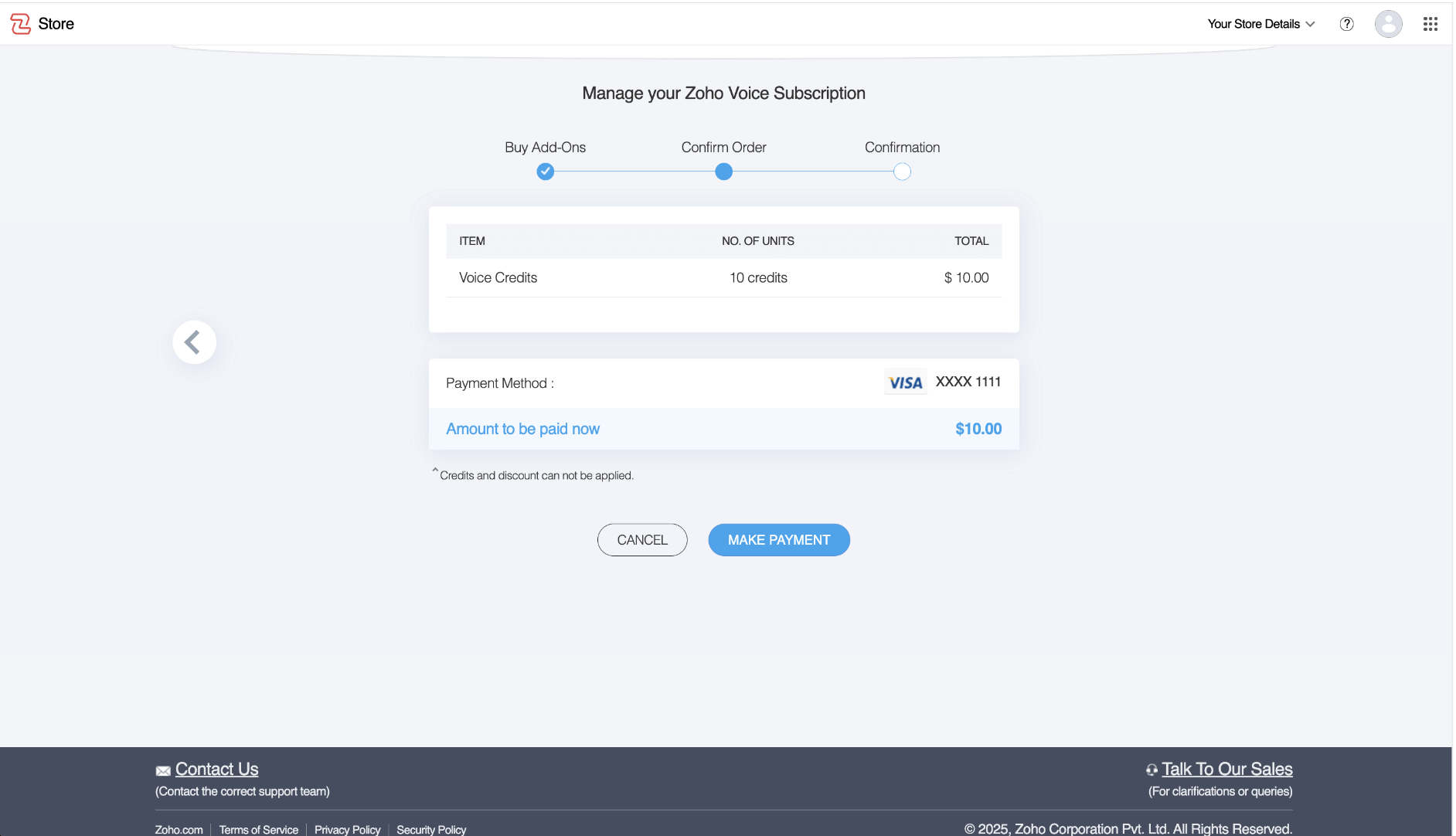This screenshot has width=1456, height=836.
Task: Open the user profile avatar
Action: [1389, 24]
